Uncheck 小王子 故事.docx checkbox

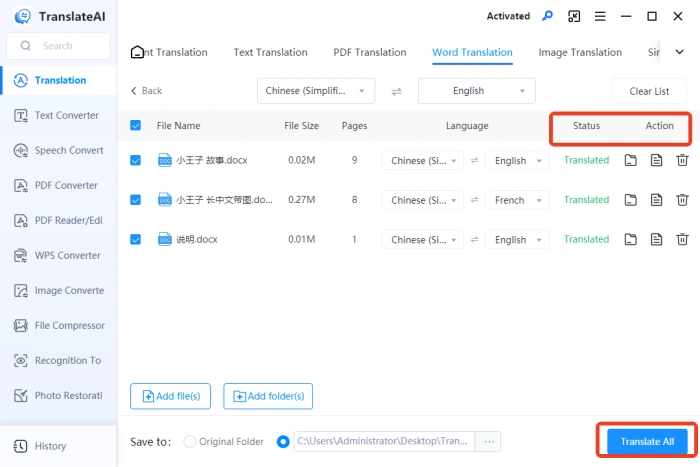coord(135,160)
